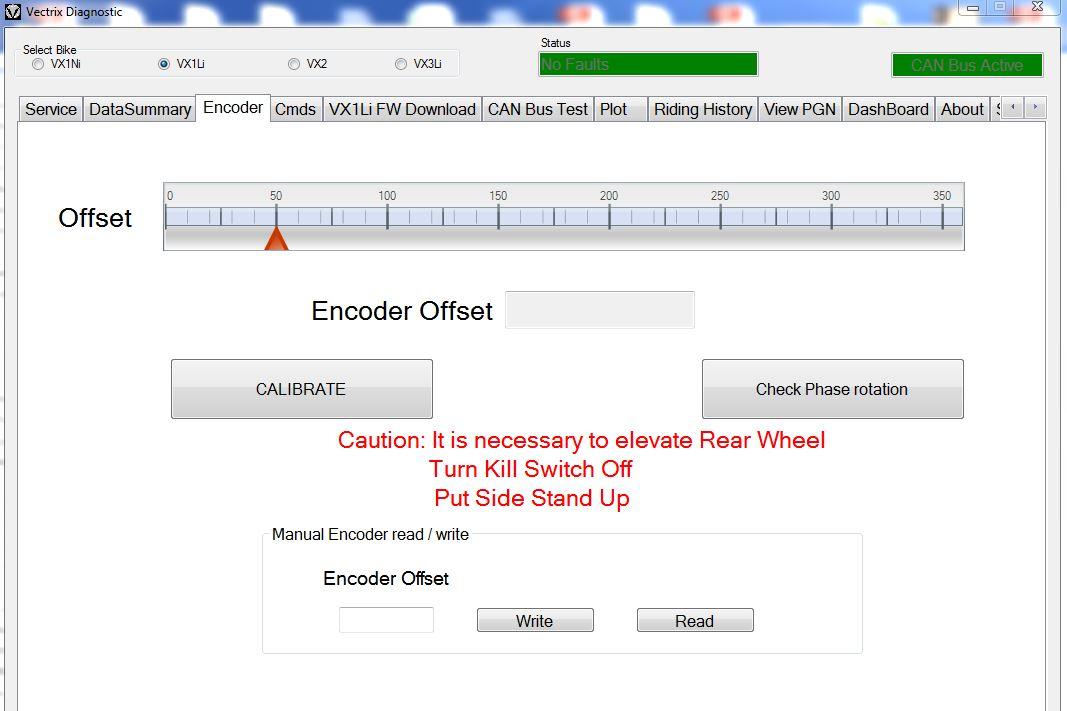Click the Read encoder offset button
The width and height of the screenshot is (1067, 711).
(695, 621)
